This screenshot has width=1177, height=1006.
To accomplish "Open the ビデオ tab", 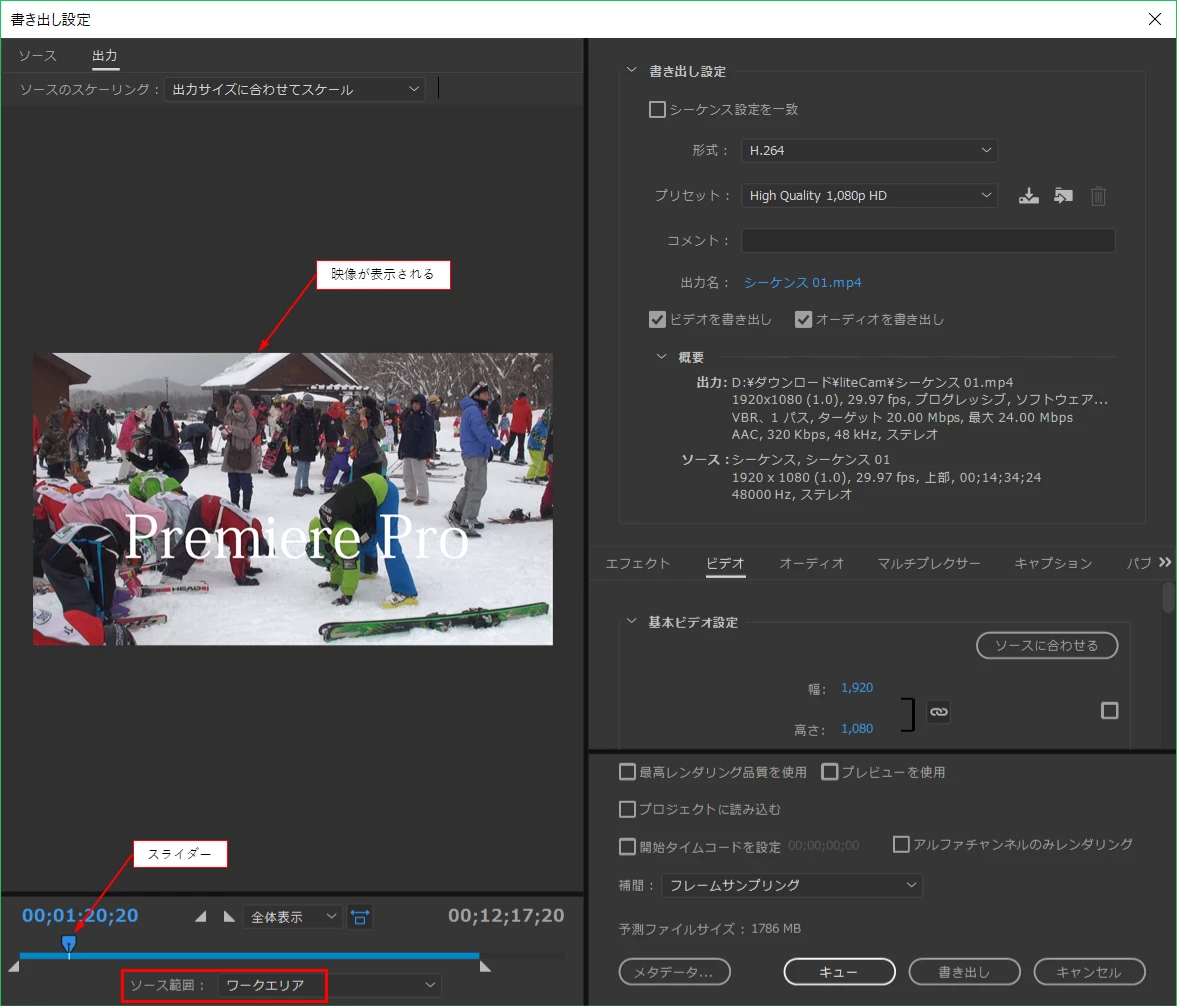I will (x=725, y=563).
